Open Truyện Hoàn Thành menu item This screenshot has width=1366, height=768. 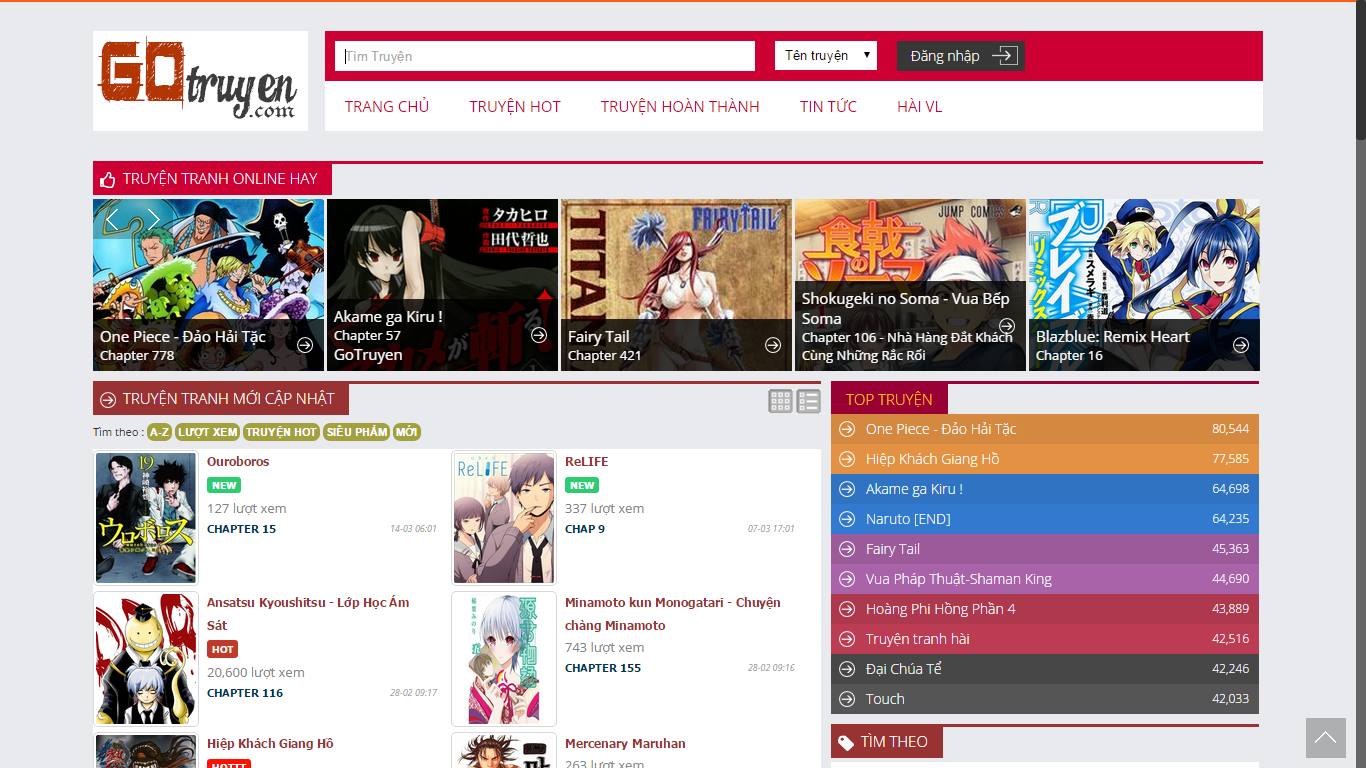[680, 106]
